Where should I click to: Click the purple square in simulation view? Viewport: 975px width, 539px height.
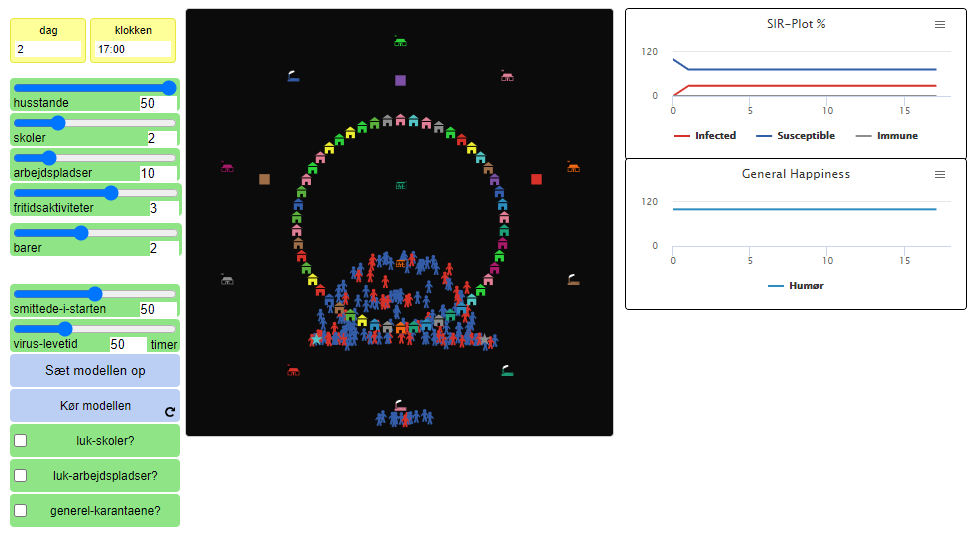pyautogui.click(x=400, y=80)
